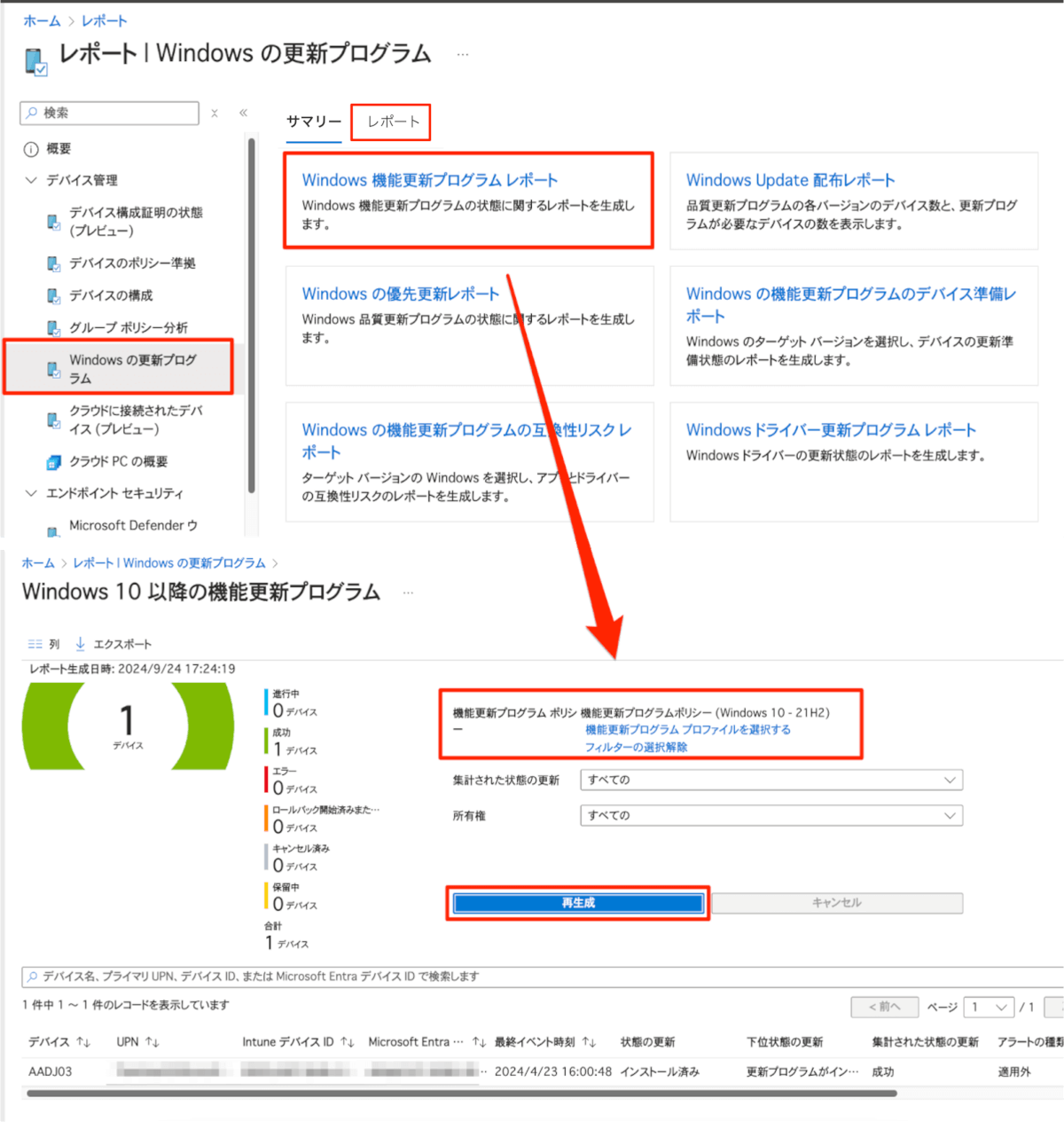Open the ellipsis menu next to page title
Screen dimensions: 1064x1122
click(463, 55)
